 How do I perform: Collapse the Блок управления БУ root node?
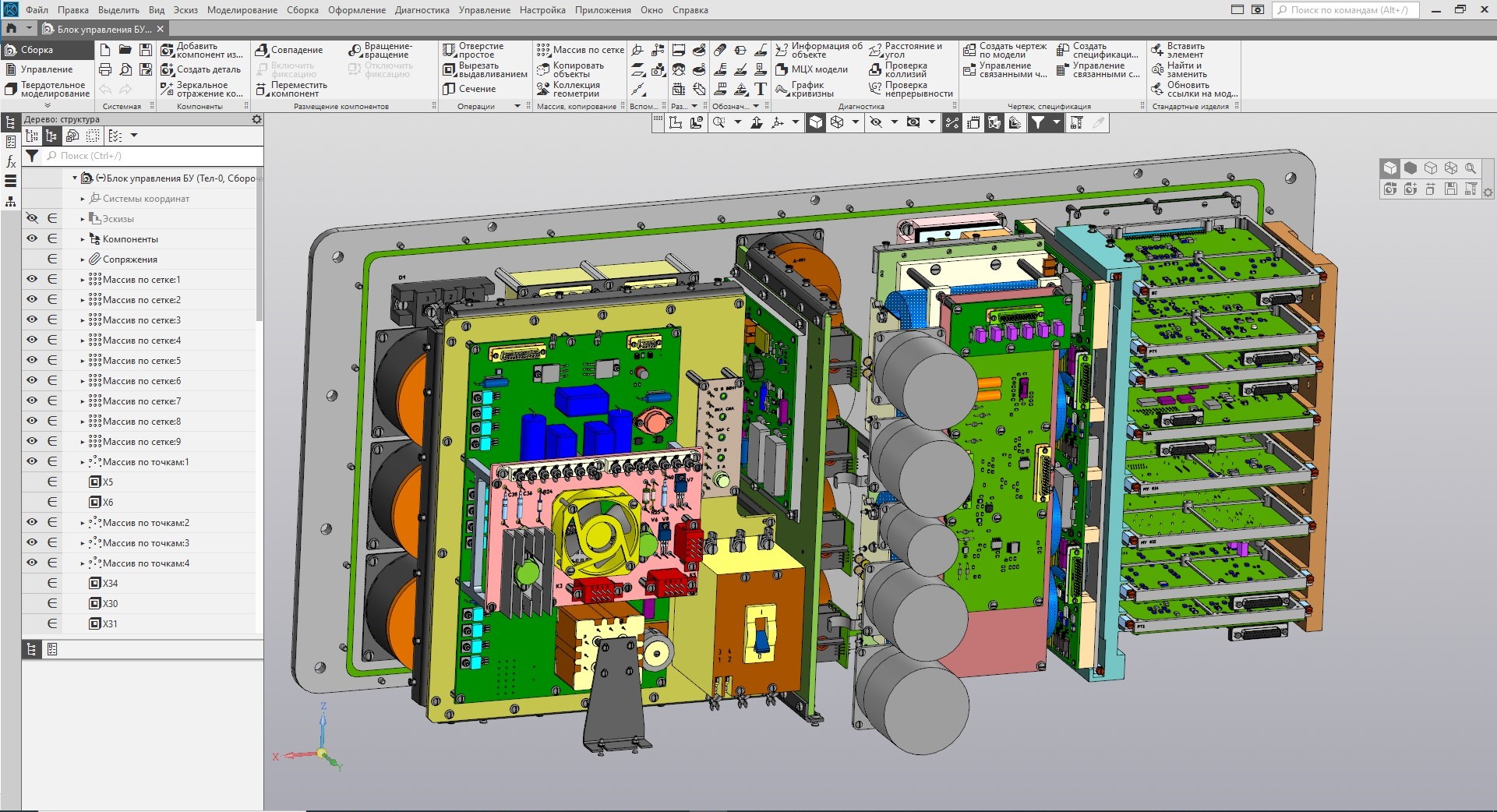pyautogui.click(x=75, y=178)
